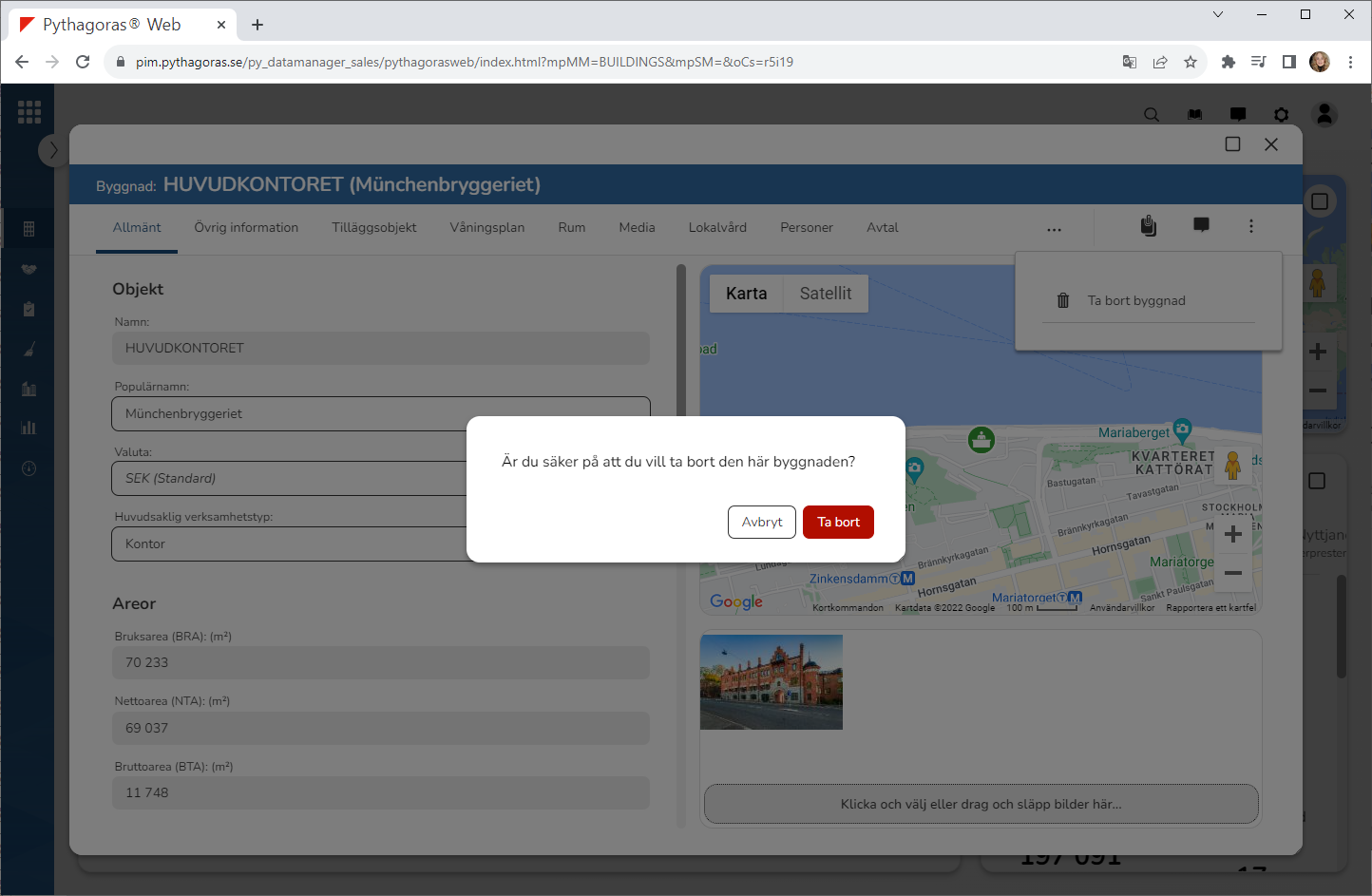Choose Ta bort byggnad with the trash icon
1372x896 pixels.
click(1135, 300)
